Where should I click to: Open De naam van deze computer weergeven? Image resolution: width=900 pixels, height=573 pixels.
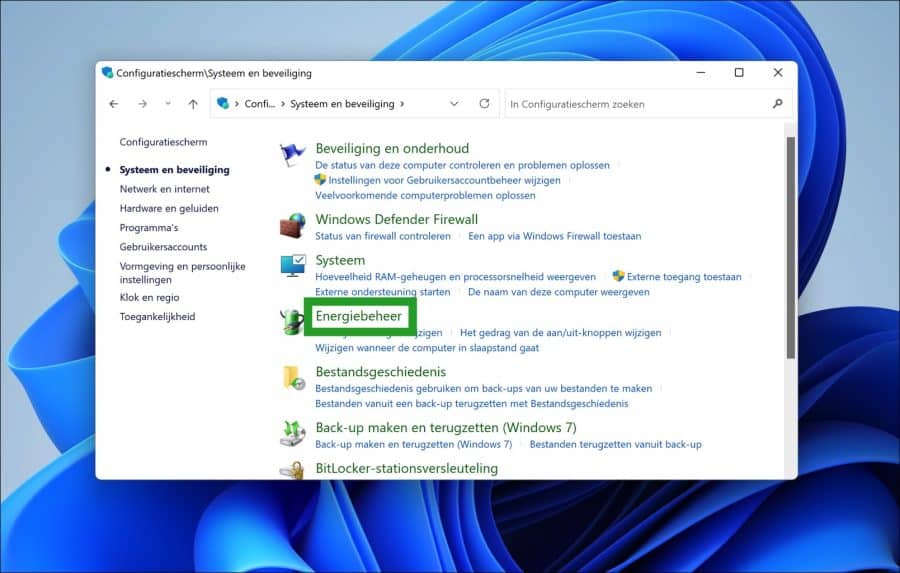[558, 292]
